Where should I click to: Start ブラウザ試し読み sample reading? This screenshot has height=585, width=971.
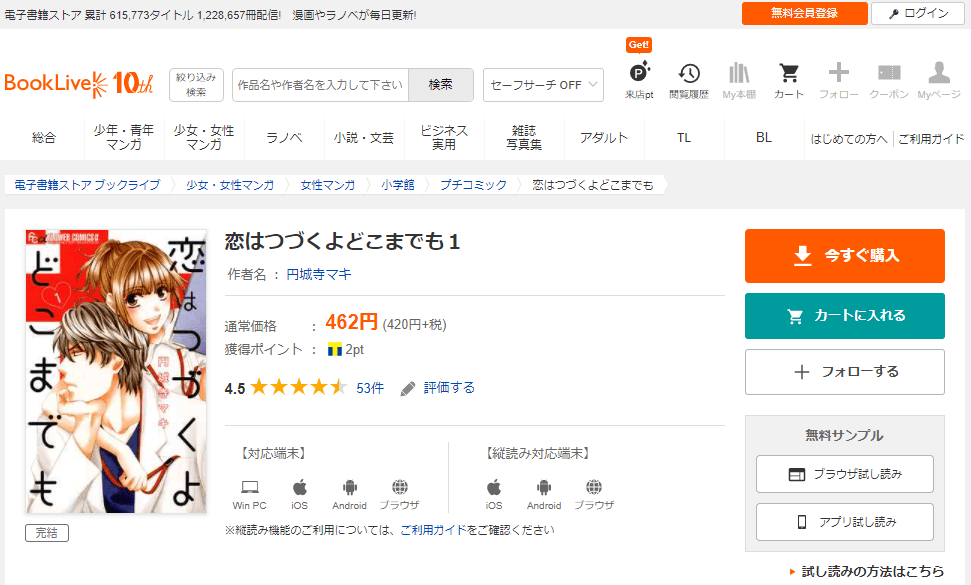(844, 474)
